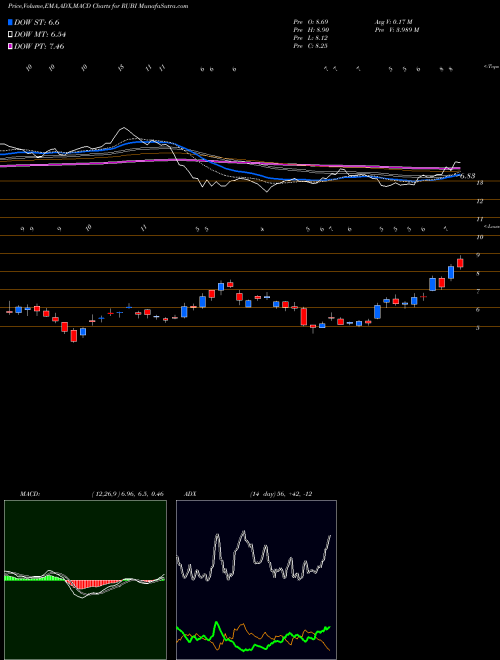This screenshot has height=660, width=500.
Task: Click the 'ADX' panel label
Action: tap(190, 494)
